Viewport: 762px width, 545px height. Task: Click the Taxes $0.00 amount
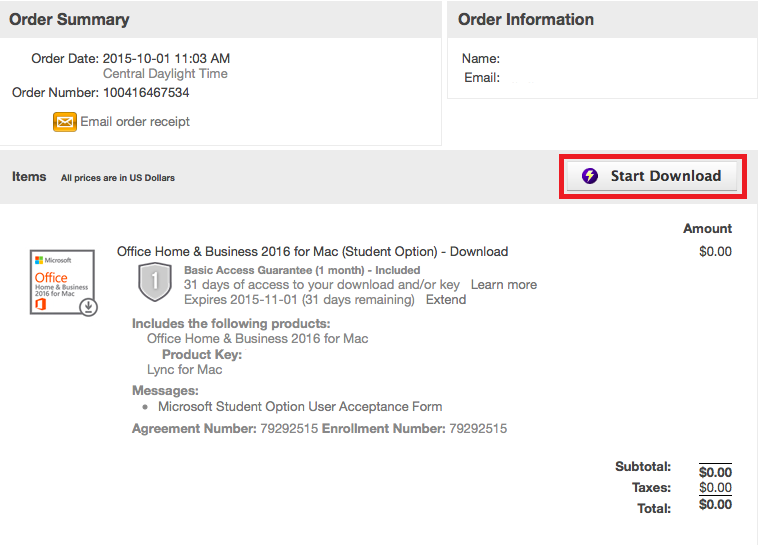[x=715, y=488]
